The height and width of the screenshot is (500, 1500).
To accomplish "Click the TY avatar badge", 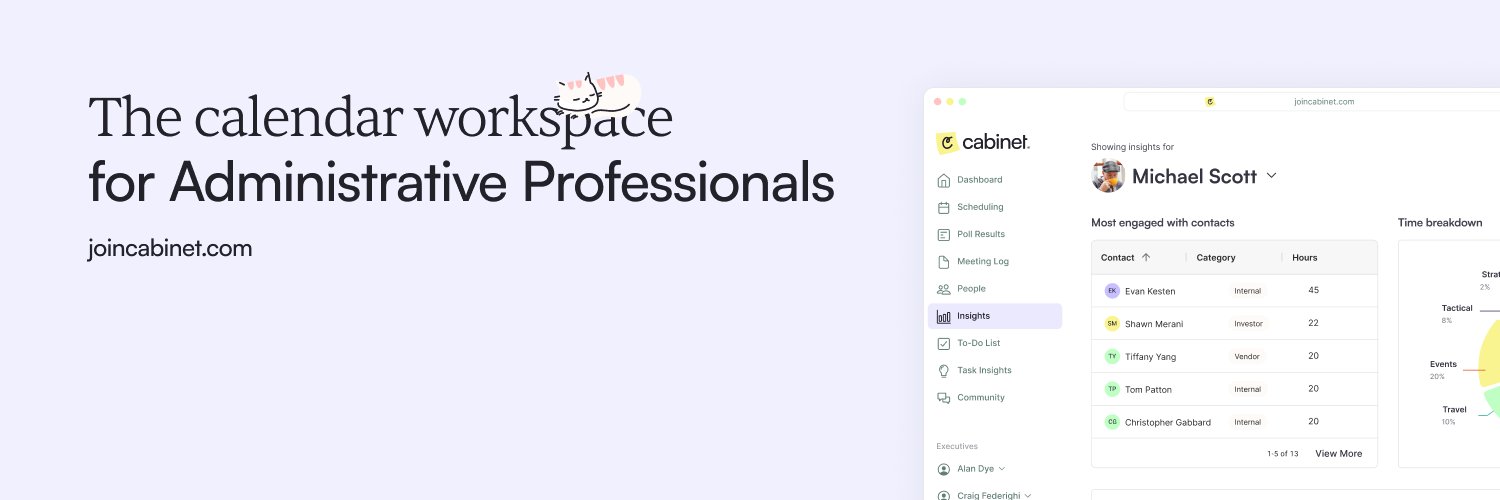I will coord(1112,356).
